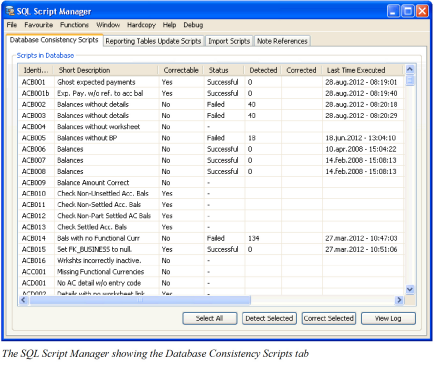Sort by the Correctable column header

coord(181,70)
